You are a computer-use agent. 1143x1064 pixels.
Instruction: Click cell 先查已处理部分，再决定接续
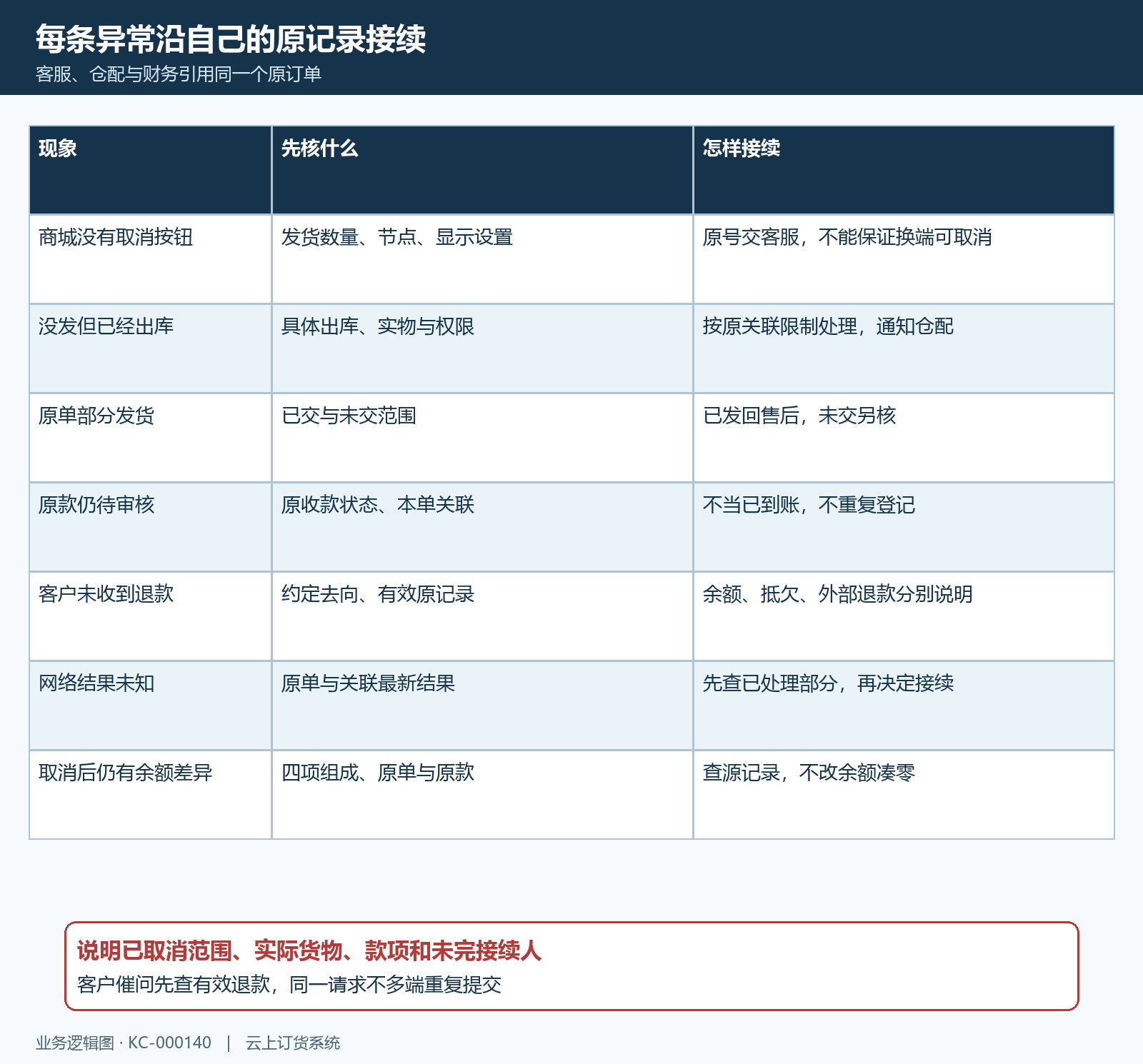(904, 706)
